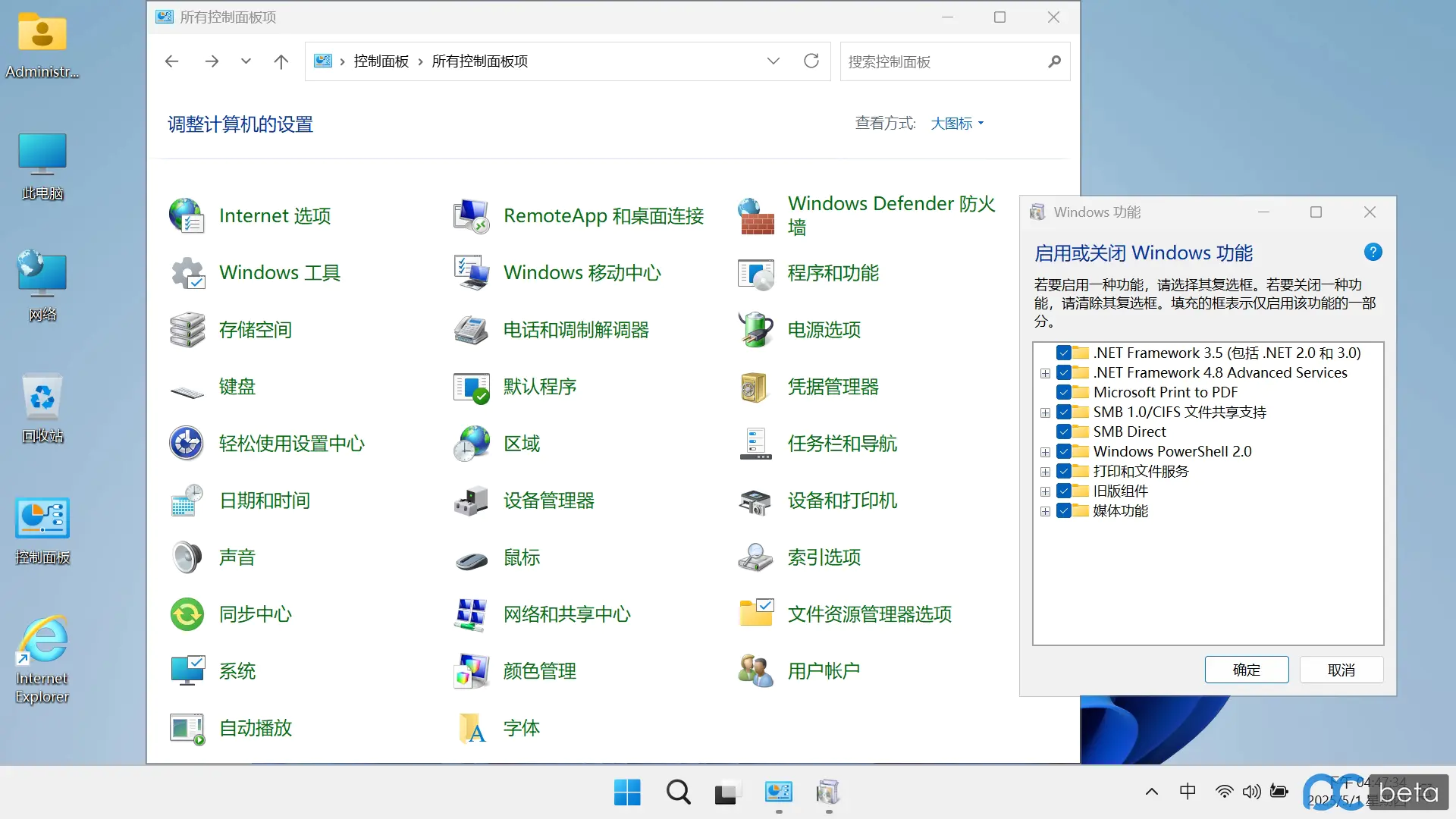Open Internet 选项 icon in Control Panel
1456x819 pixels.
(x=187, y=216)
